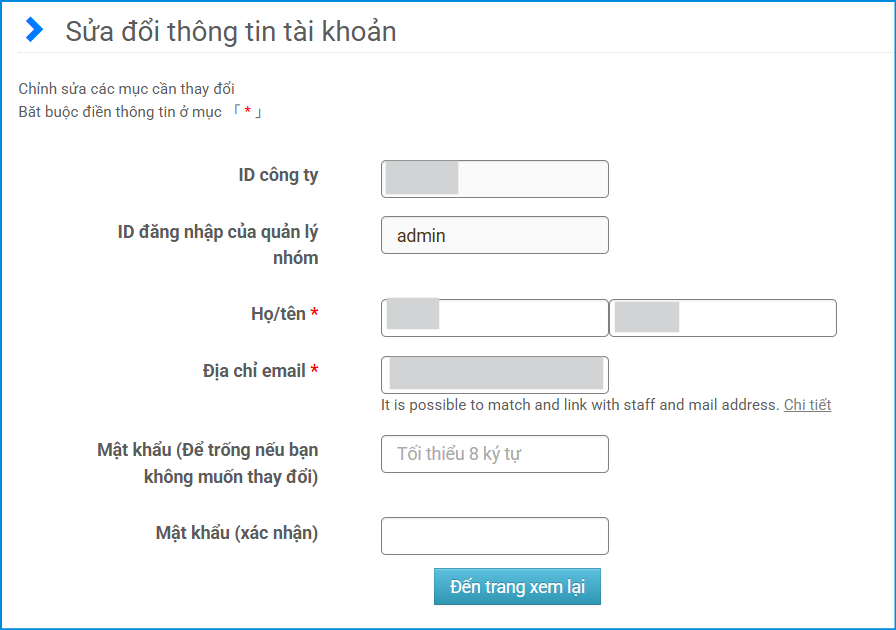The height and width of the screenshot is (630, 896).
Task: Click the admin login ID field
Action: (494, 235)
